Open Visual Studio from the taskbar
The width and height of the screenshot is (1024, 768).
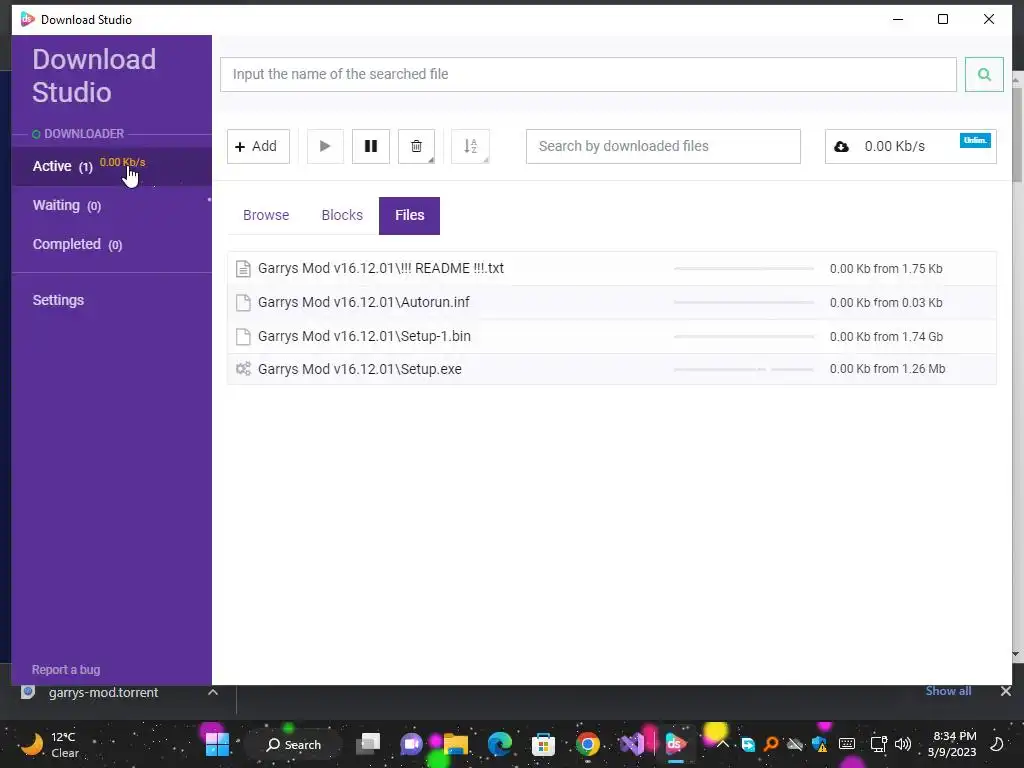(632, 744)
